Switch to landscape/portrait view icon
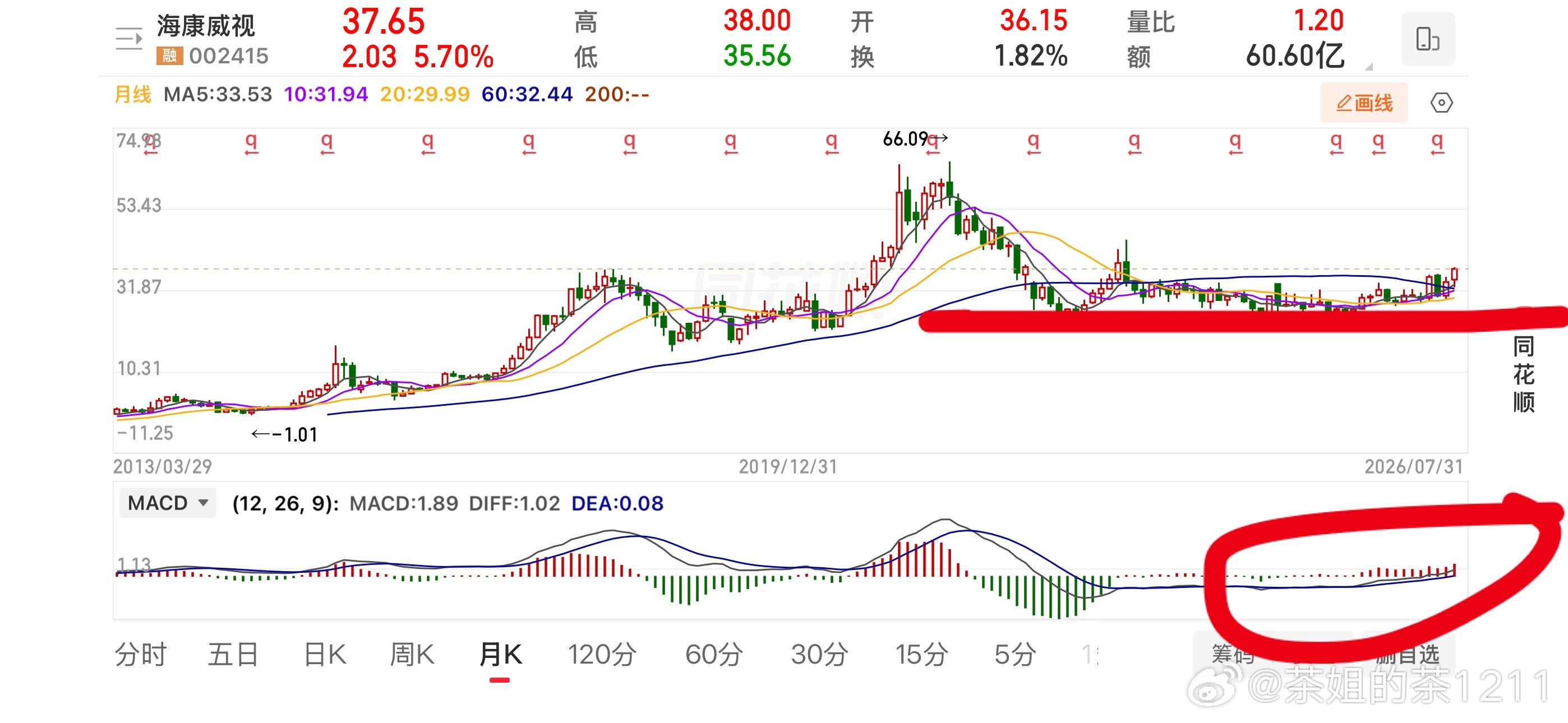Image resolution: width=1568 pixels, height=723 pixels. pos(1427,39)
